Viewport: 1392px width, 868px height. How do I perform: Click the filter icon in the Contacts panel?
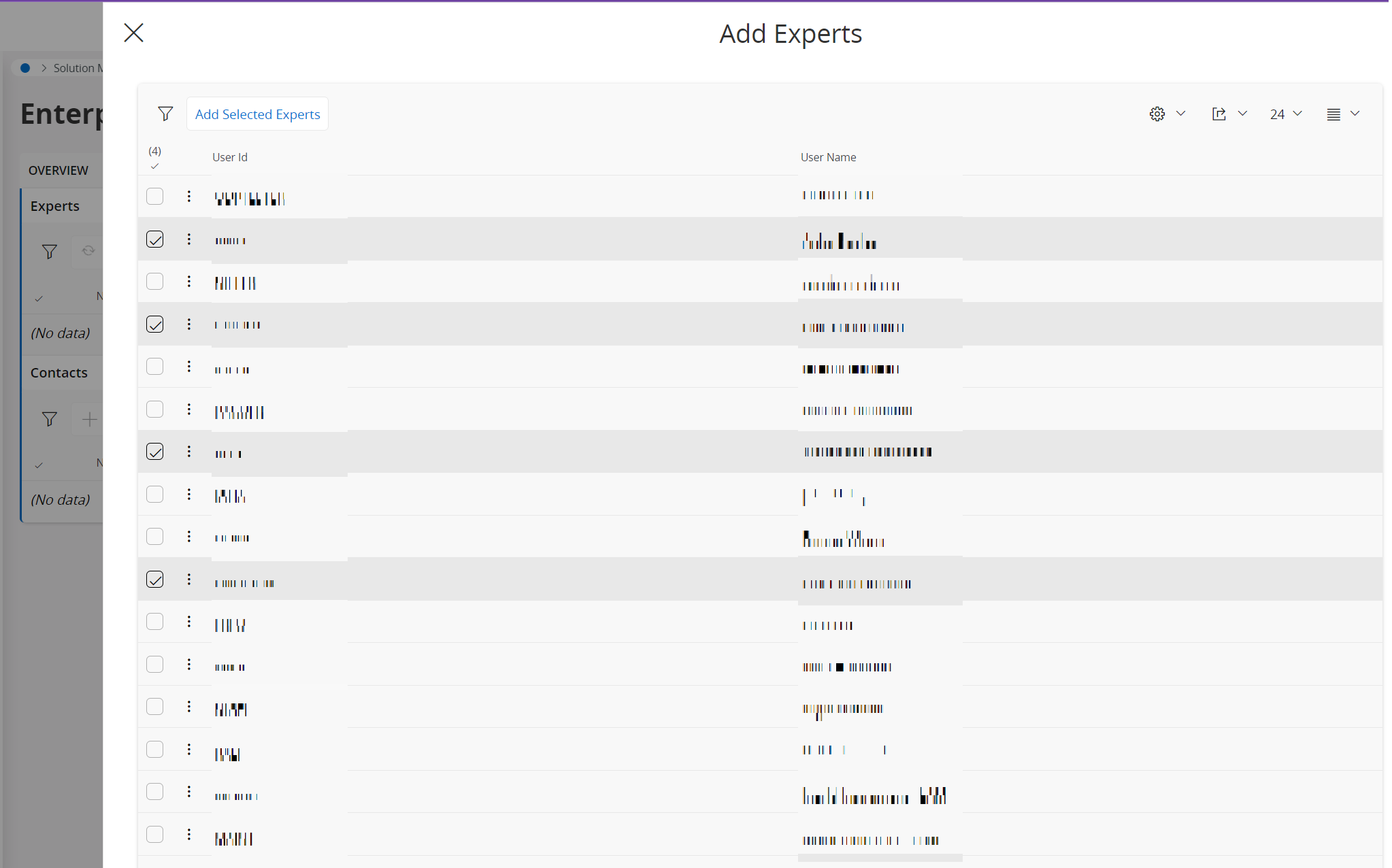click(x=48, y=419)
